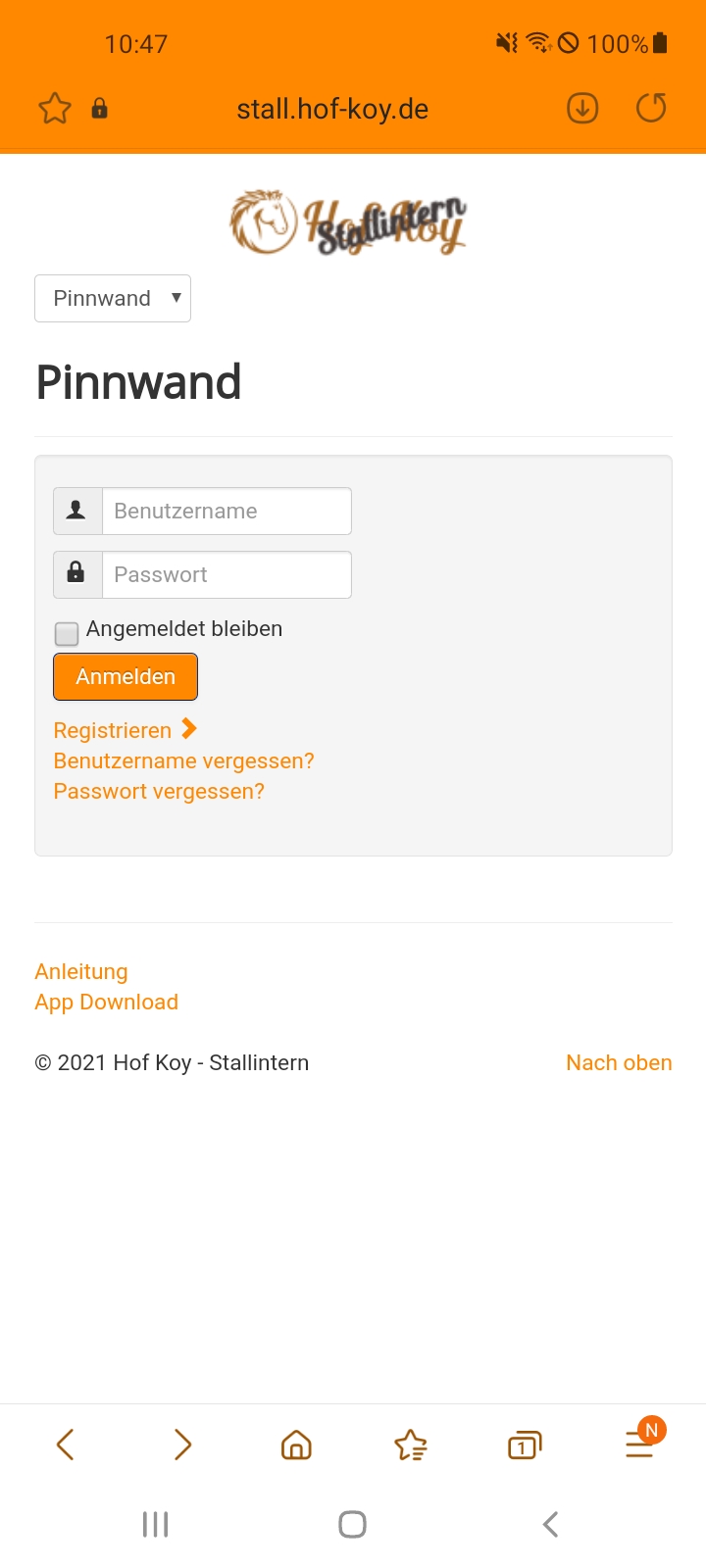Click Benutzername vergessen? link
This screenshot has width=706, height=1568.
[183, 761]
